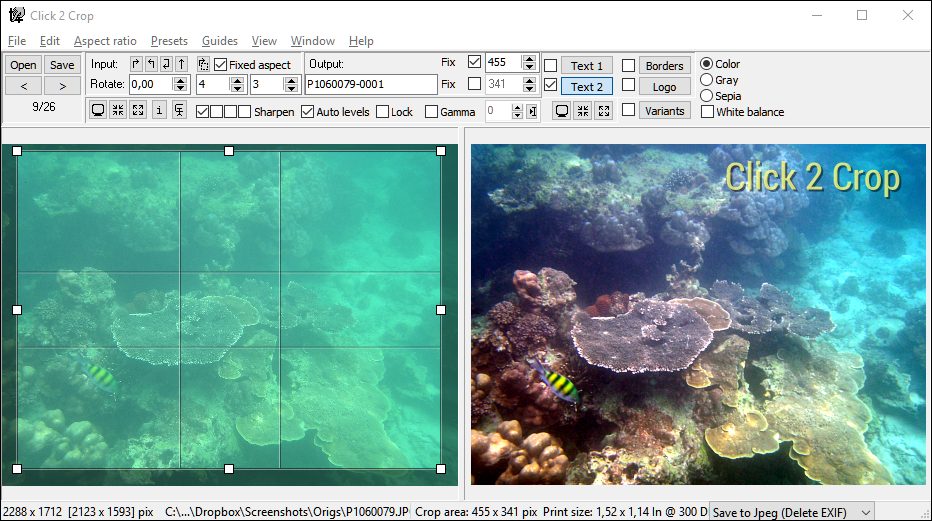Click the output width 455 spinner arrows

(529, 62)
